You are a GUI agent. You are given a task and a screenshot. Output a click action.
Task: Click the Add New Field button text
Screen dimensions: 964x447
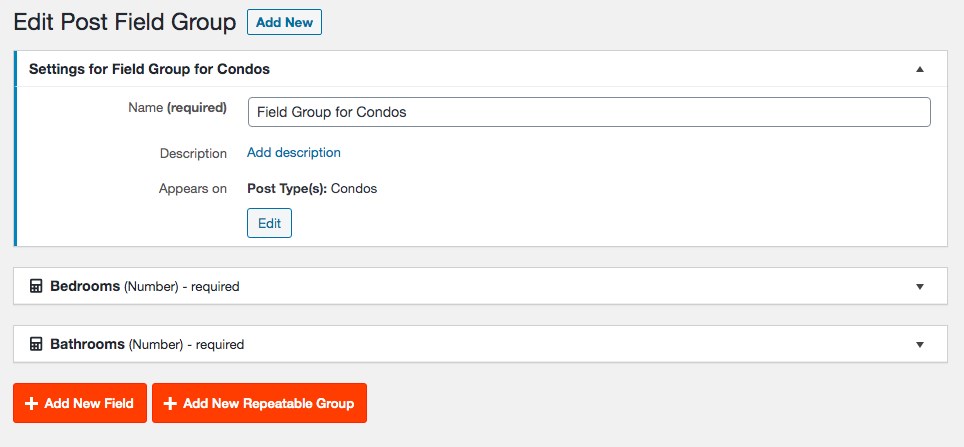tap(89, 404)
